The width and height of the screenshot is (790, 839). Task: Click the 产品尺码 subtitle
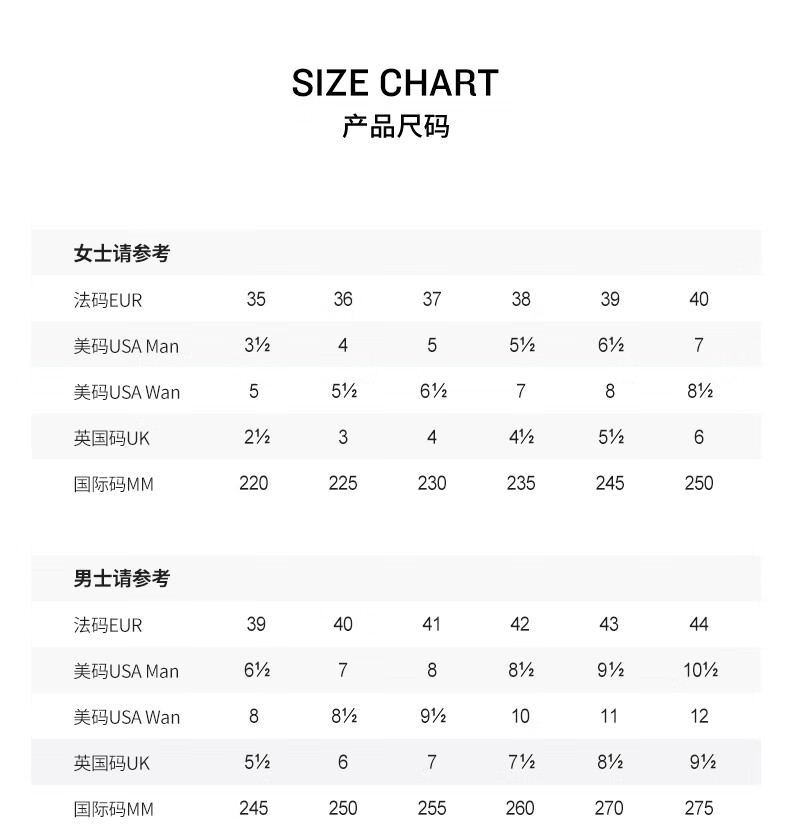click(395, 127)
